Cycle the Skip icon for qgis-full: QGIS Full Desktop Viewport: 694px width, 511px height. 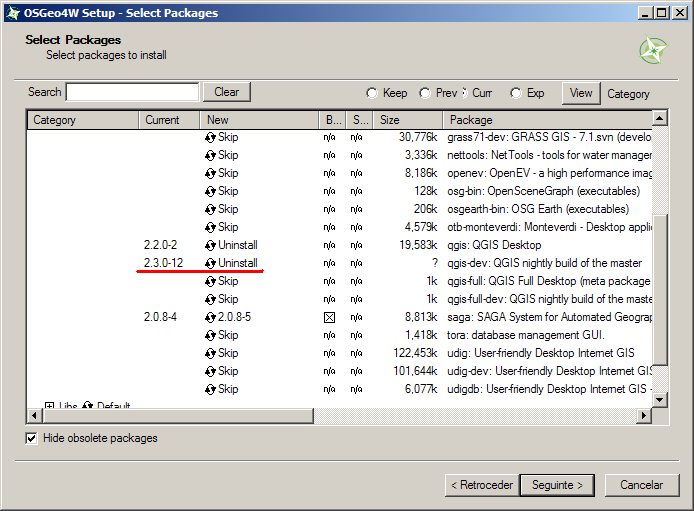coord(210,281)
